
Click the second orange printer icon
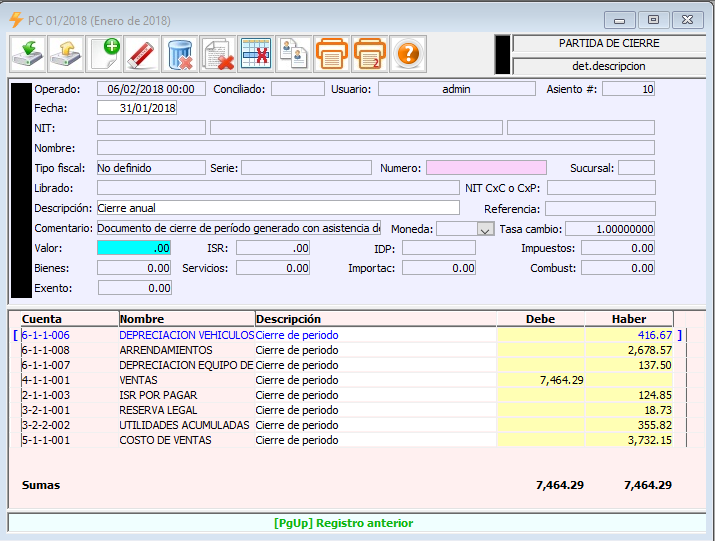point(369,53)
